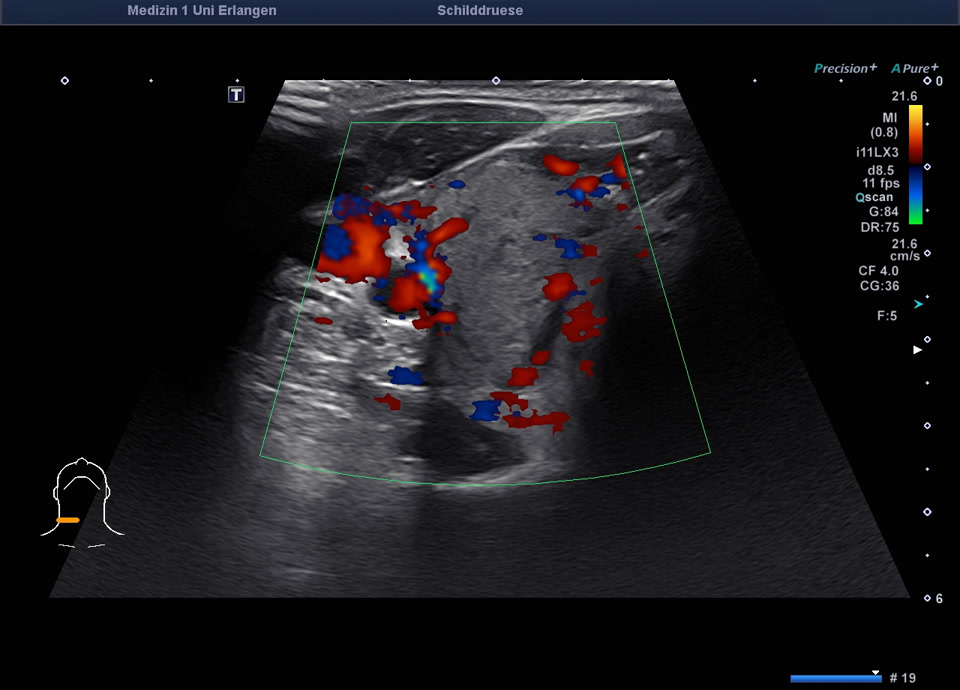This screenshot has width=960, height=690.
Task: Click the CF 4.0 color frequency label
Action: (x=877, y=271)
